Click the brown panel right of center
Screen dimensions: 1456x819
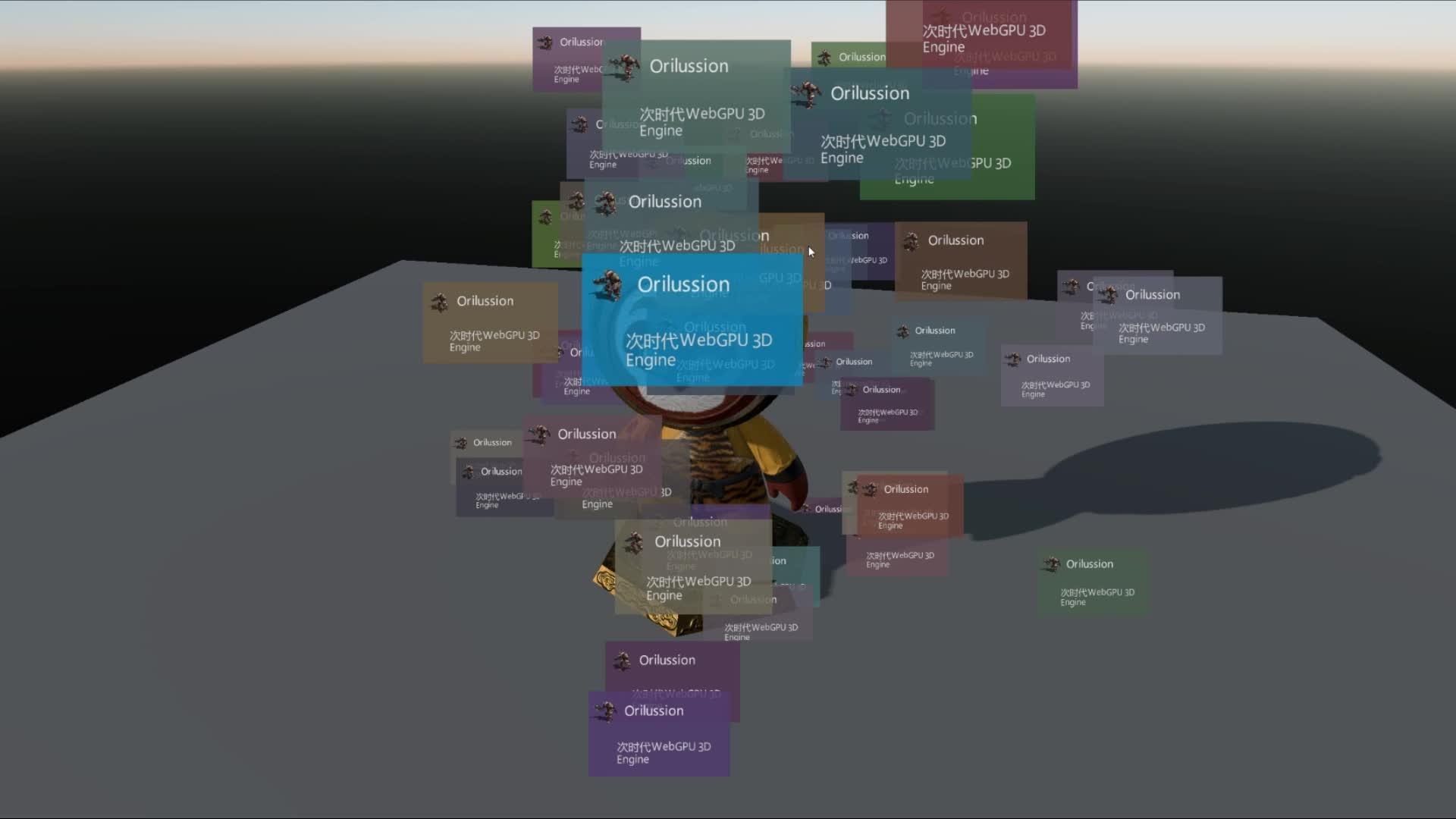point(961,260)
